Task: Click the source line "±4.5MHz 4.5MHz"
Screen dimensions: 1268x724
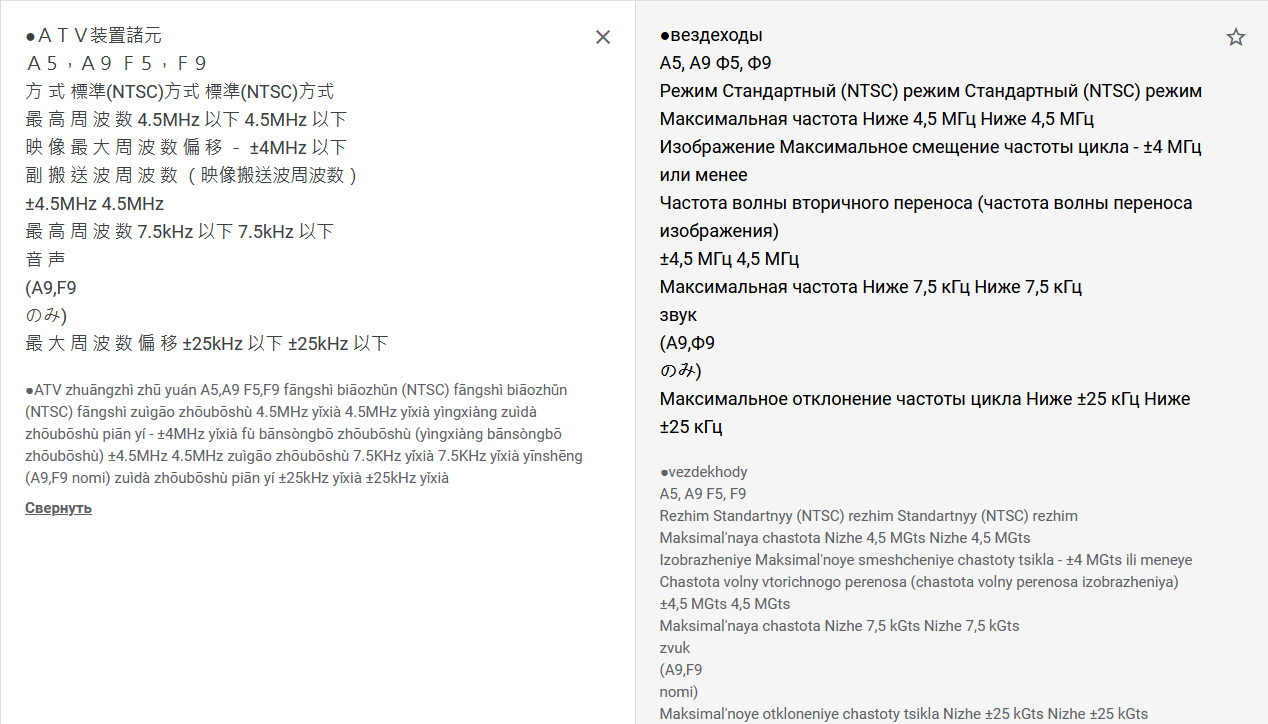Action: 94,204
